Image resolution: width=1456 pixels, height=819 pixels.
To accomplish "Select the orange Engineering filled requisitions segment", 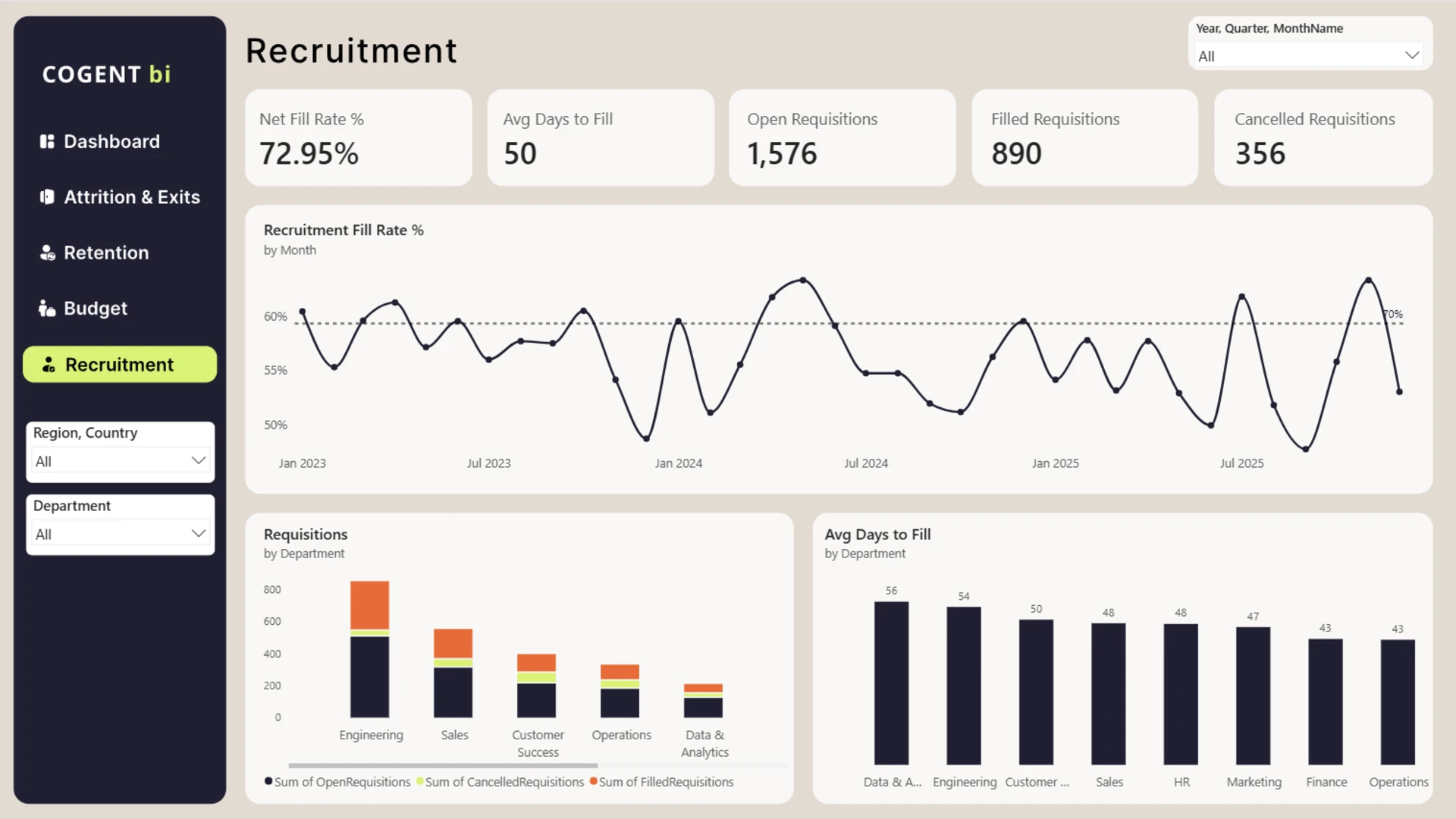I will pyautogui.click(x=369, y=605).
